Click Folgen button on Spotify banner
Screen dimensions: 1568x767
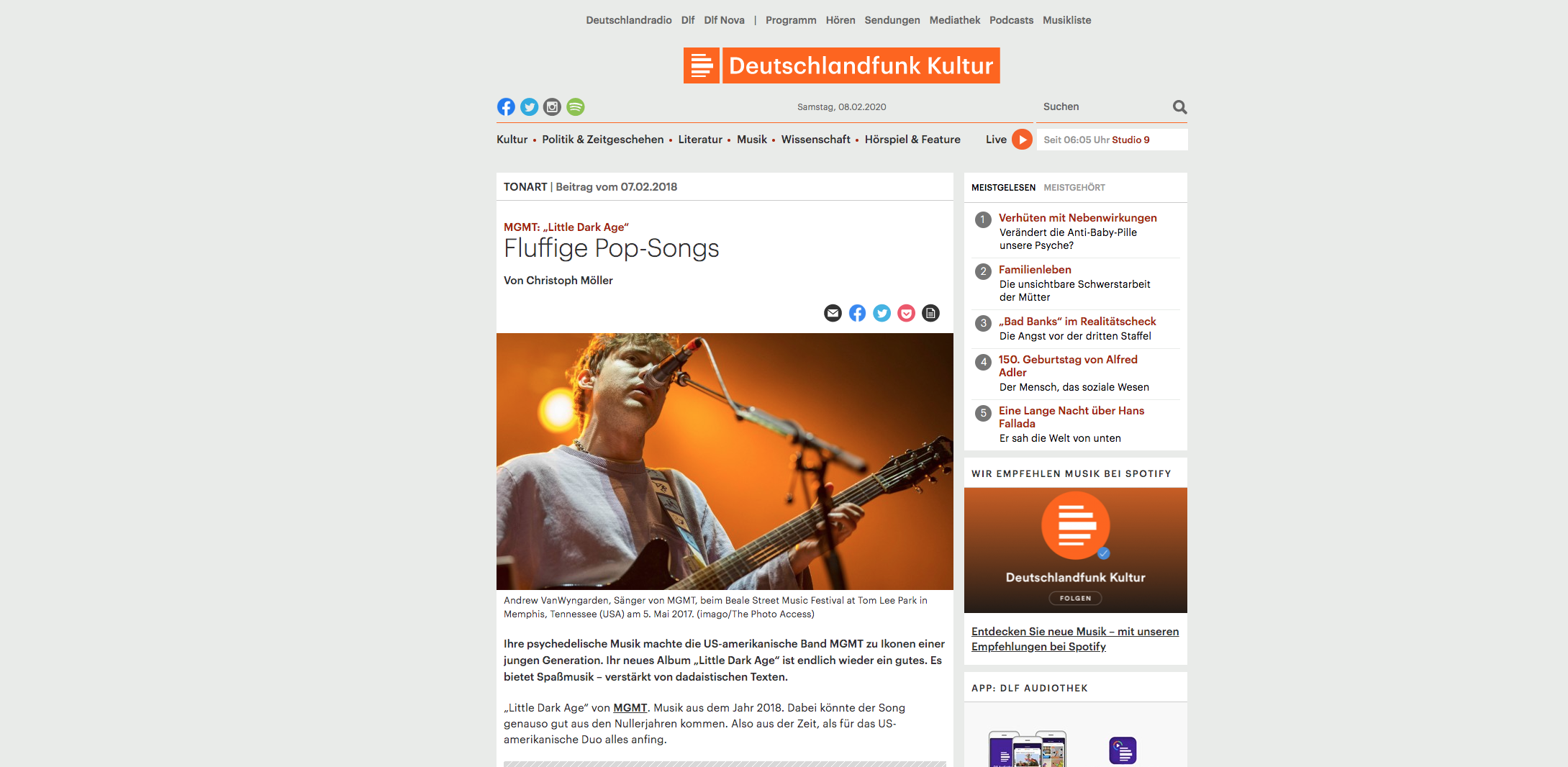(x=1075, y=598)
